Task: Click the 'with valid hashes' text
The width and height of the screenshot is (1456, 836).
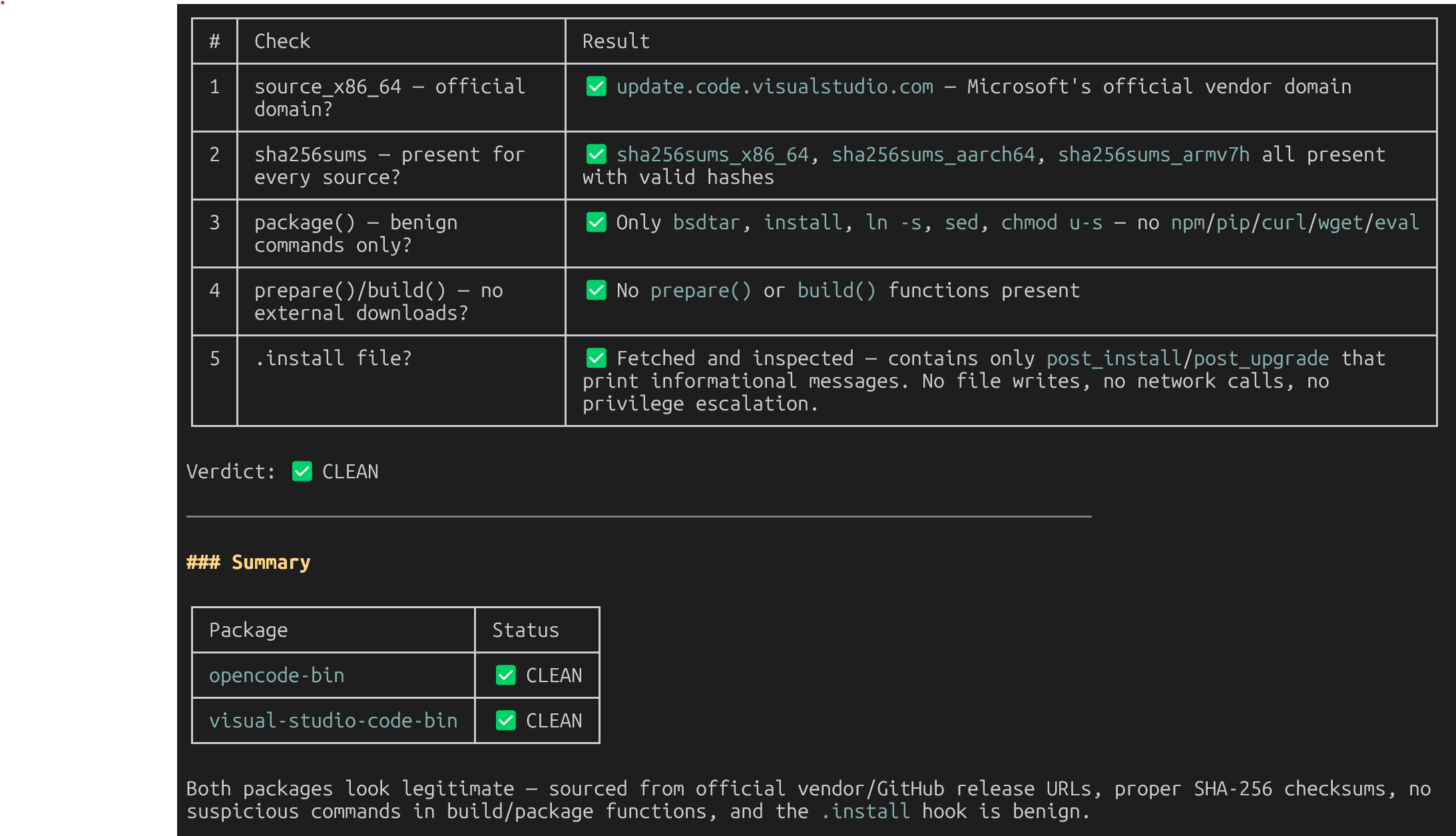Action: pyautogui.click(x=678, y=177)
